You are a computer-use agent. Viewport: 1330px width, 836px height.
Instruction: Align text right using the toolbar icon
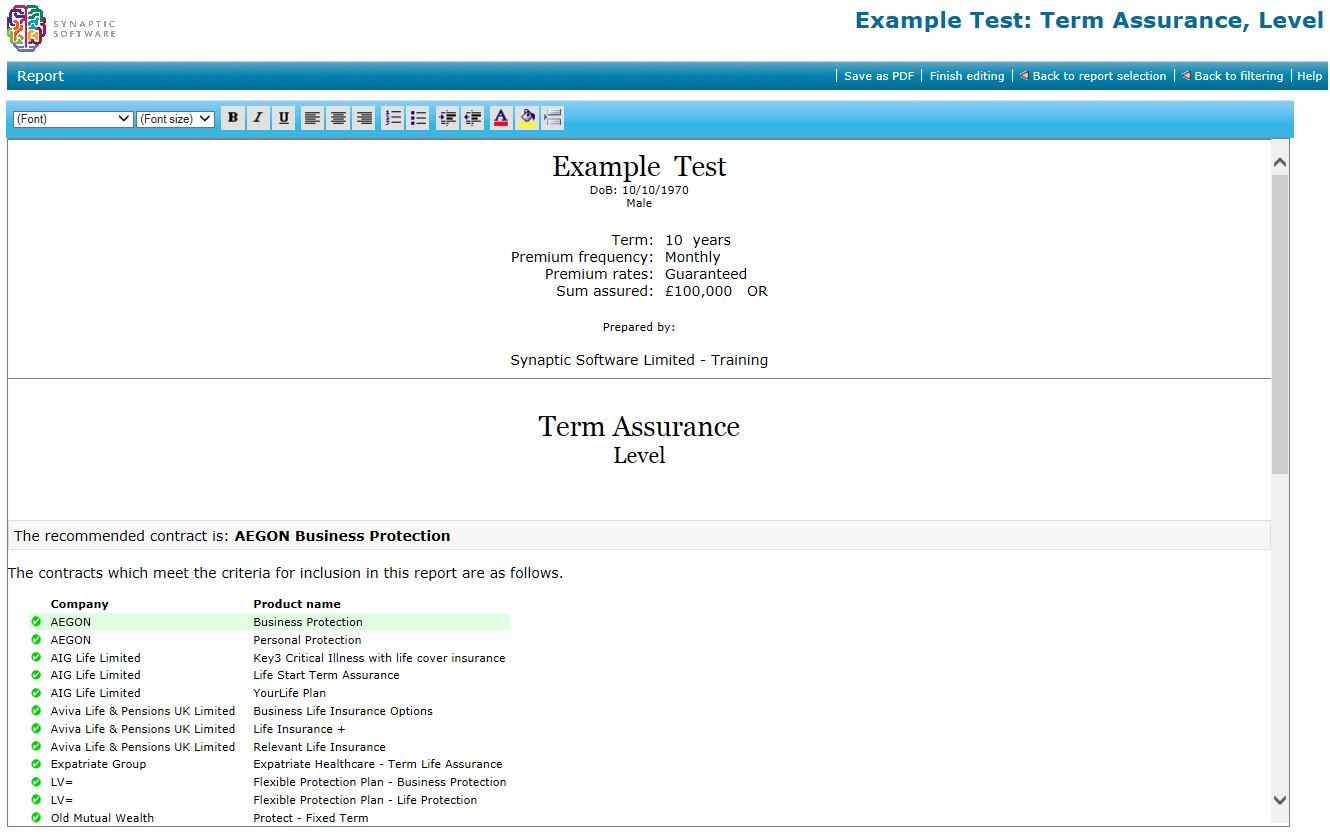point(364,118)
